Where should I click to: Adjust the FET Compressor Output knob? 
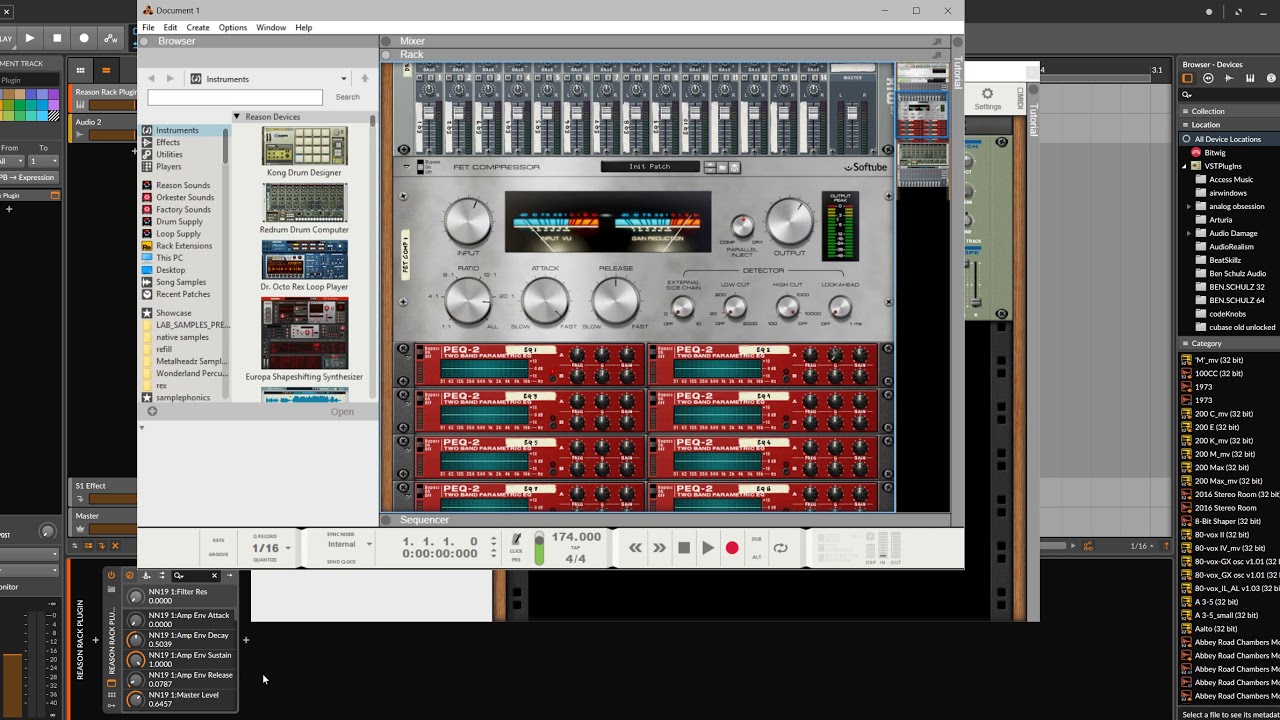(790, 221)
